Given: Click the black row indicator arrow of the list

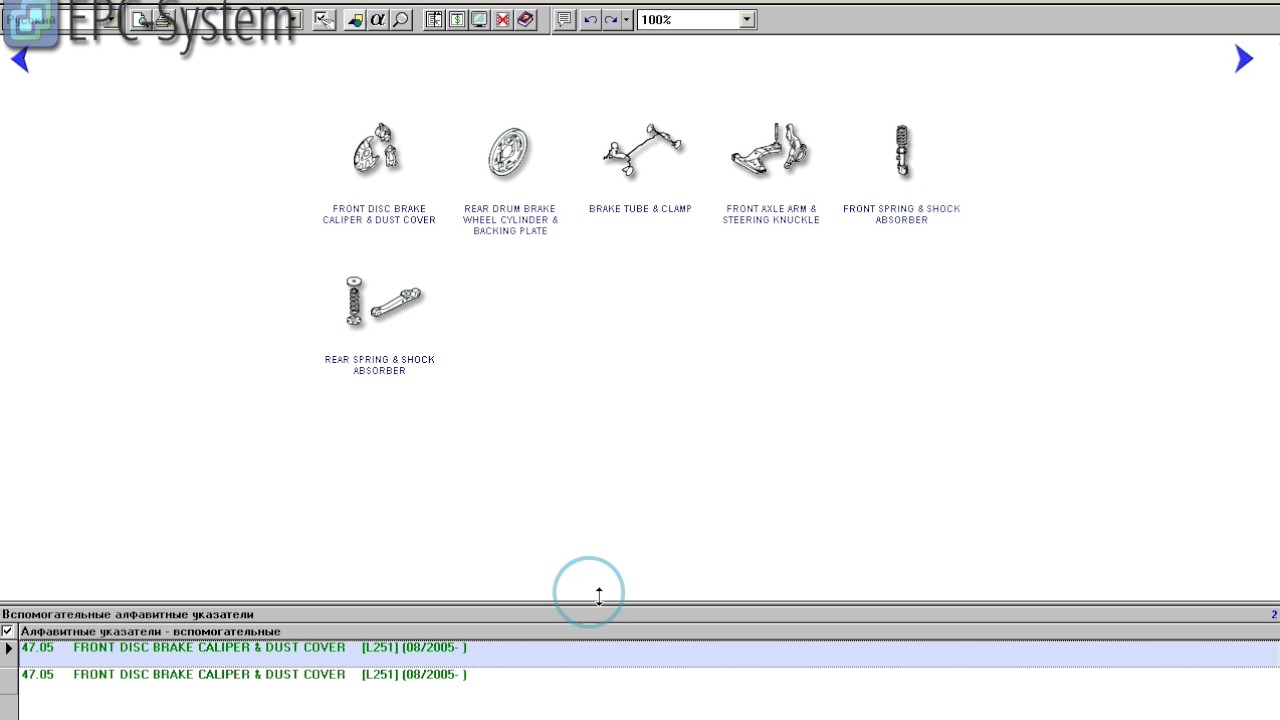Looking at the screenshot, I should click(x=9, y=649).
